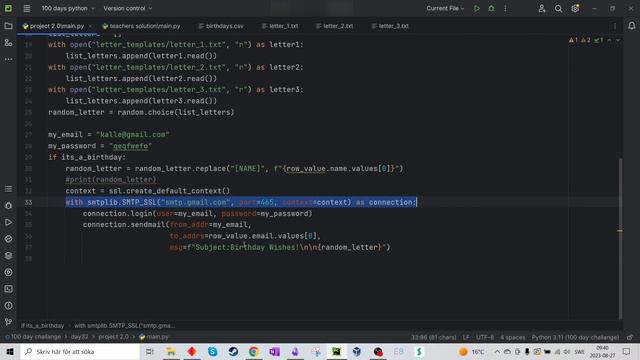Open the Structure tool window icon
This screenshot has height=360, width=640.
(x=8, y=42)
